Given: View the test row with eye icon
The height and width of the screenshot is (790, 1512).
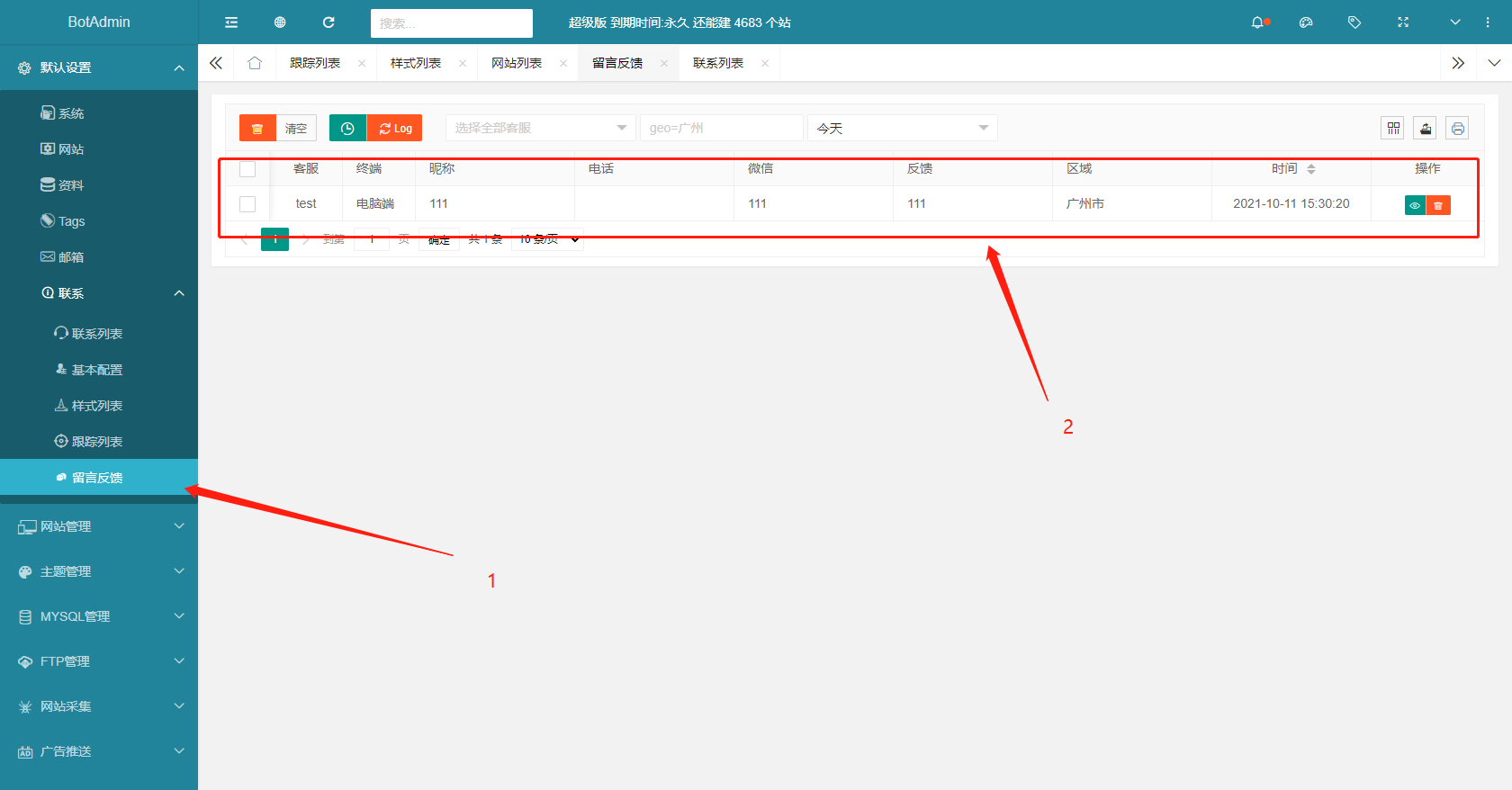Looking at the screenshot, I should (x=1415, y=206).
